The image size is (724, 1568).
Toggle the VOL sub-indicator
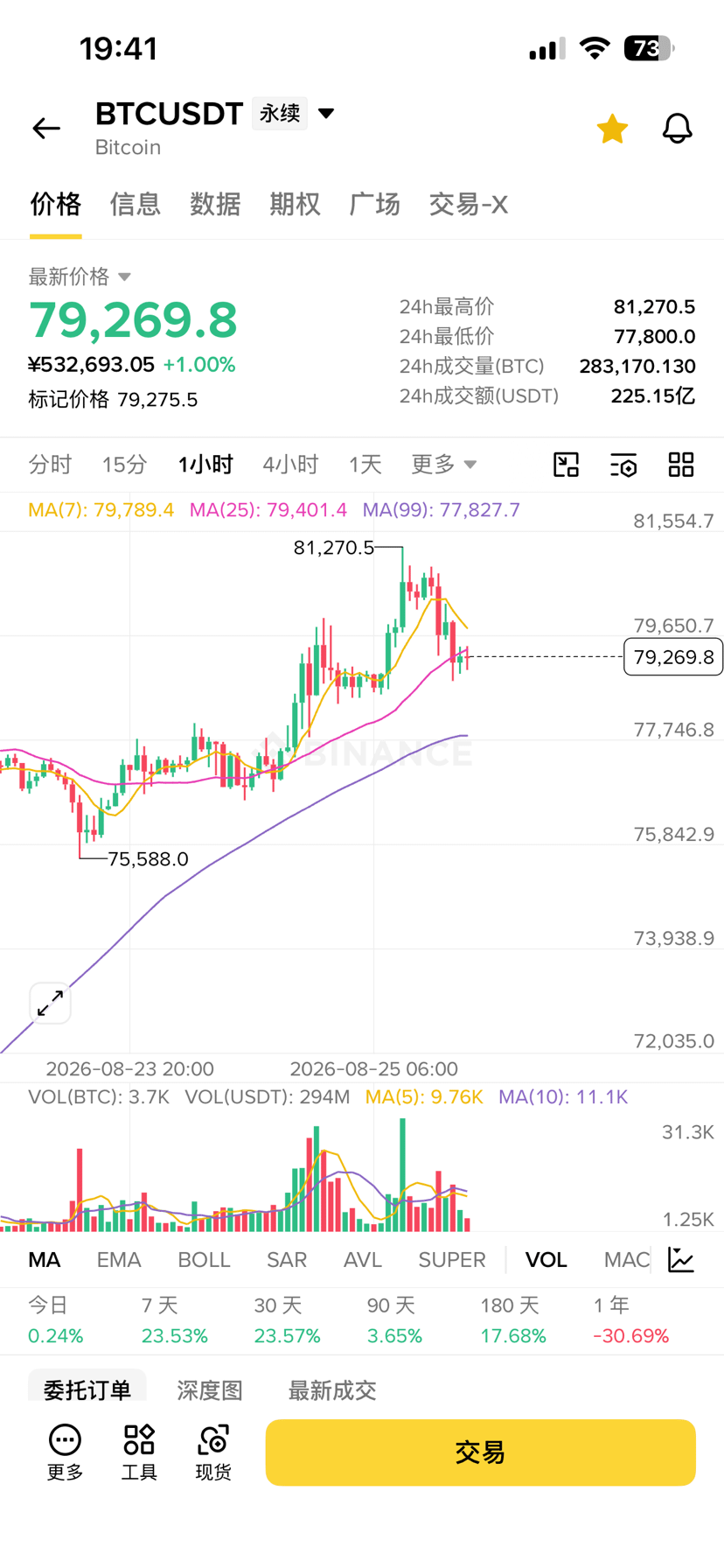[x=546, y=1259]
